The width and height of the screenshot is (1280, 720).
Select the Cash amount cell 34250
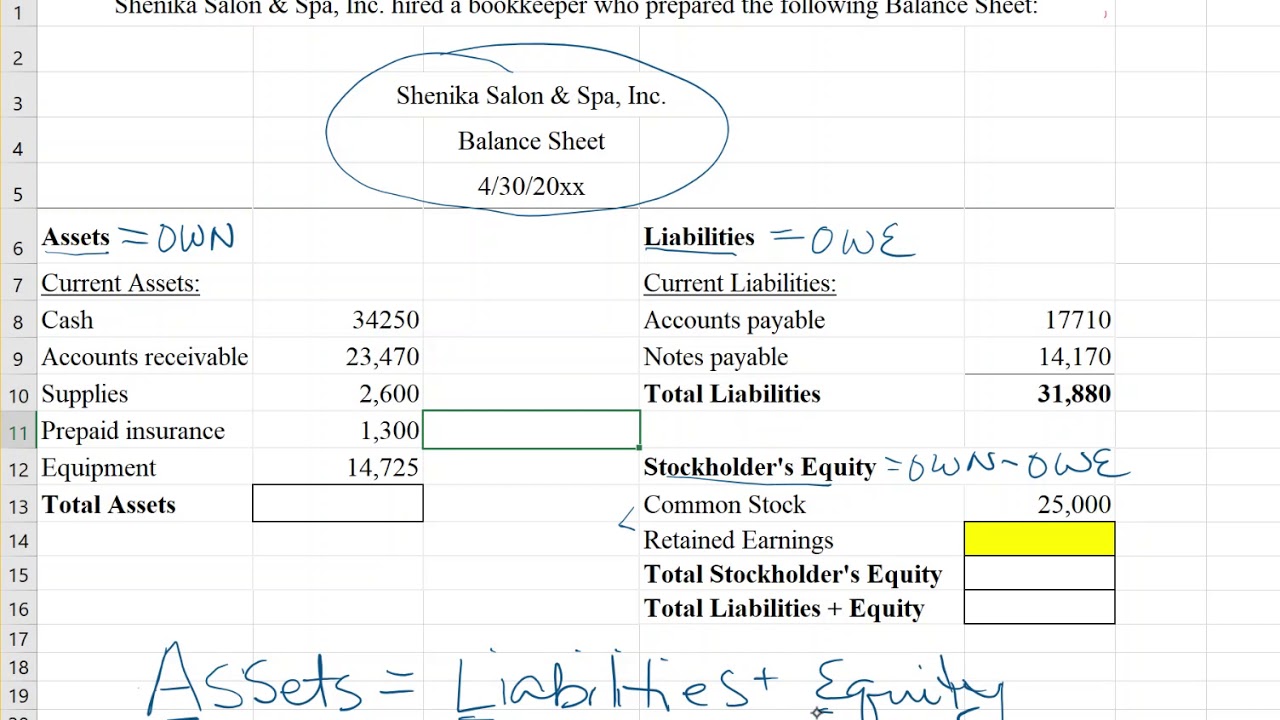pyautogui.click(x=338, y=320)
